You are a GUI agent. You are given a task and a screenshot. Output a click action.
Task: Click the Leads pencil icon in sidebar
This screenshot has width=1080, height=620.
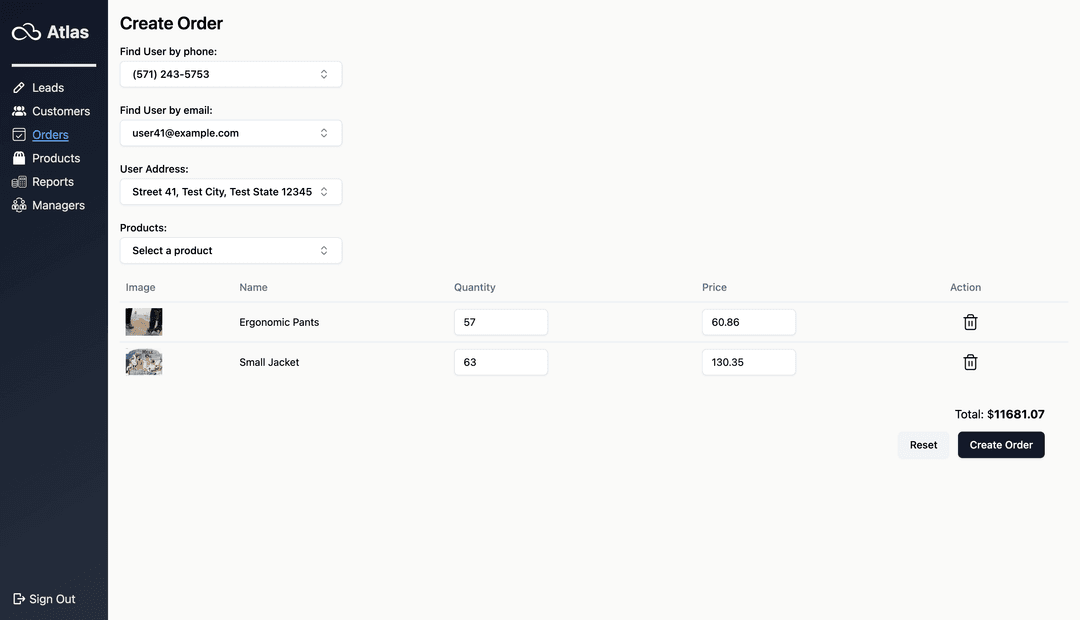pyautogui.click(x=19, y=88)
